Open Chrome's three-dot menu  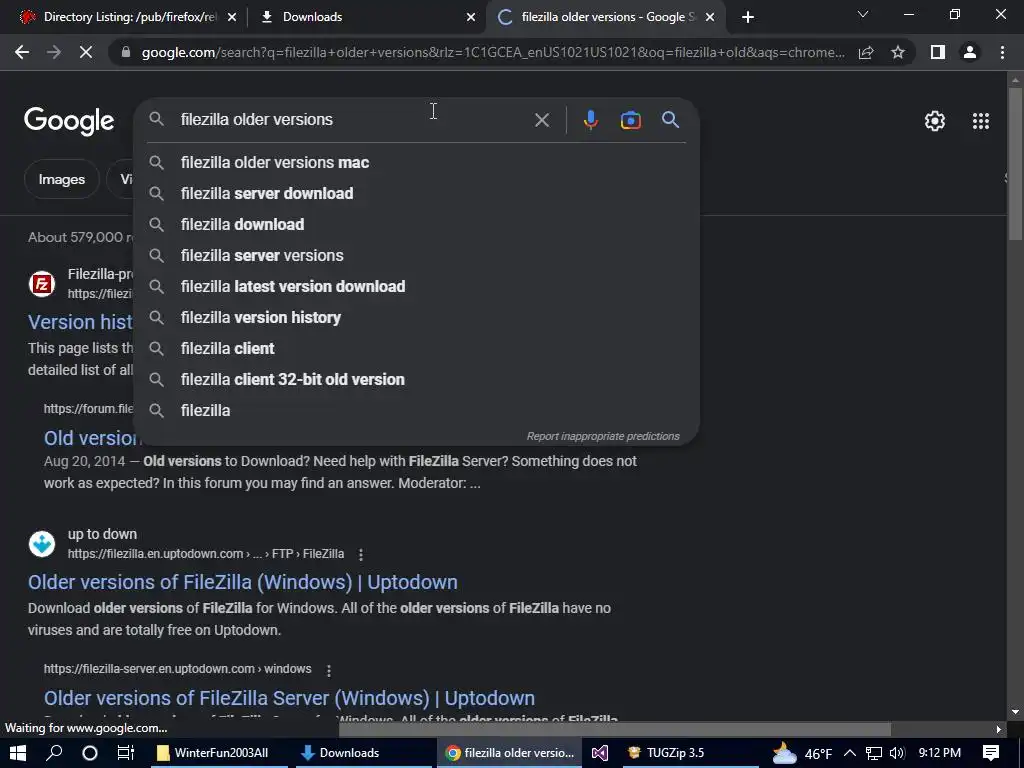(x=1002, y=52)
